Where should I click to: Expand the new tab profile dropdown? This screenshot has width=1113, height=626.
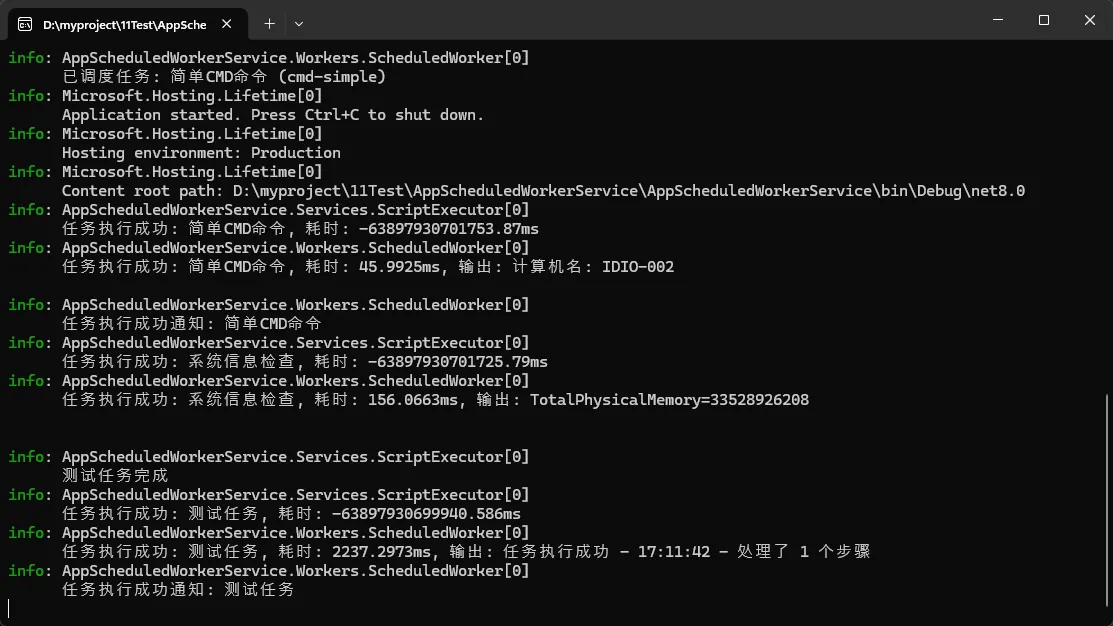[x=298, y=23]
